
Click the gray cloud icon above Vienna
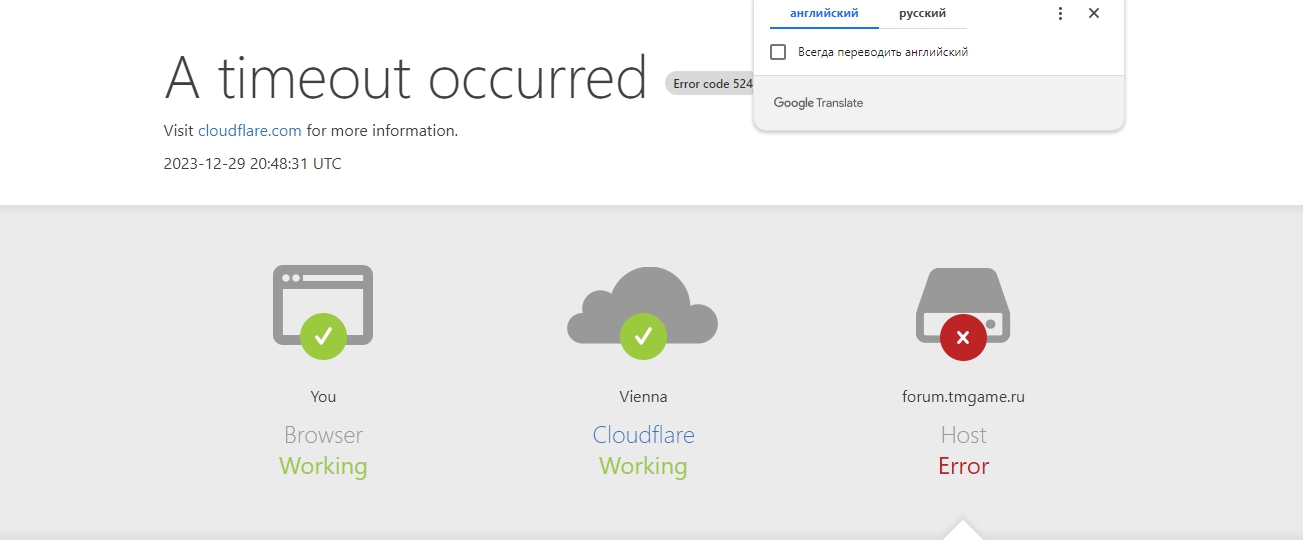642,298
